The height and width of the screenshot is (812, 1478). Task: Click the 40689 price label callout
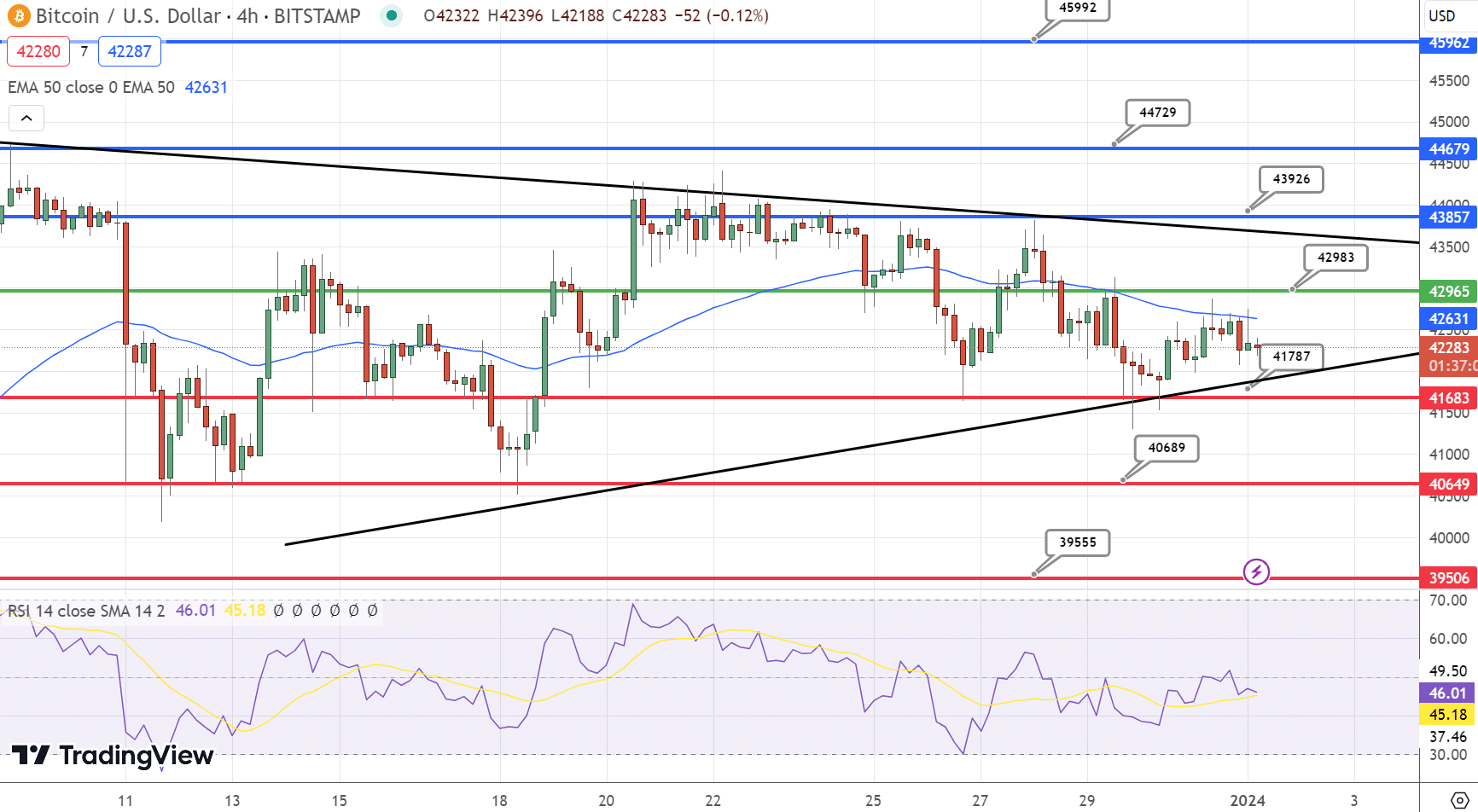coord(1167,448)
